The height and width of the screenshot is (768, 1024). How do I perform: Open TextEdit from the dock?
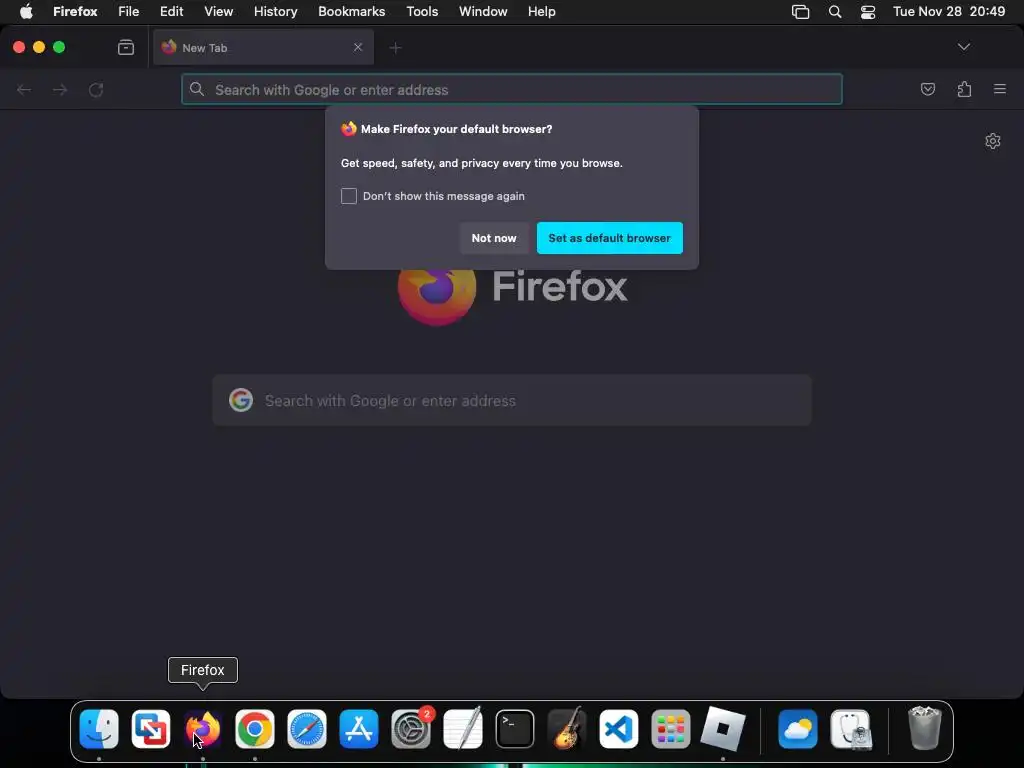click(462, 729)
